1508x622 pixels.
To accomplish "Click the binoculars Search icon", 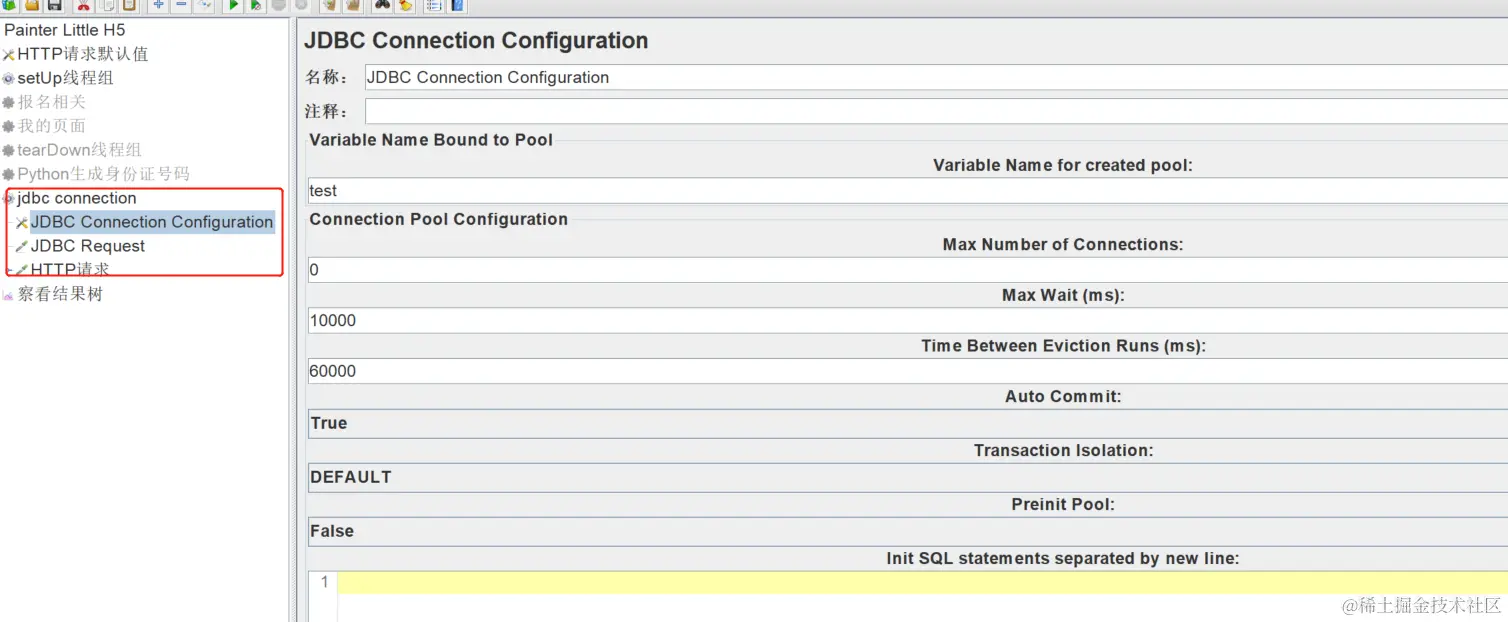I will tap(381, 5).
